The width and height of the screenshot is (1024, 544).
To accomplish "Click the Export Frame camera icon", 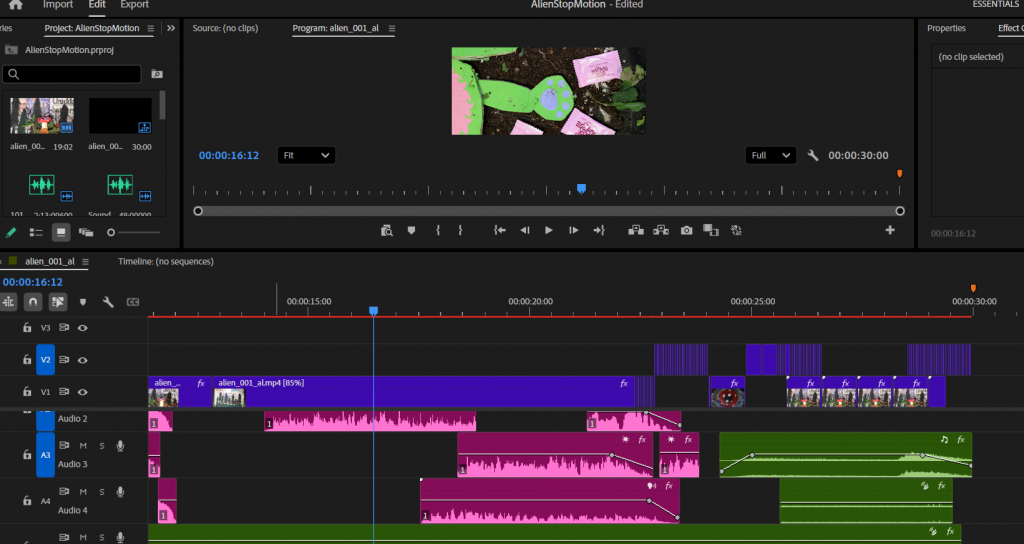I will pos(687,230).
